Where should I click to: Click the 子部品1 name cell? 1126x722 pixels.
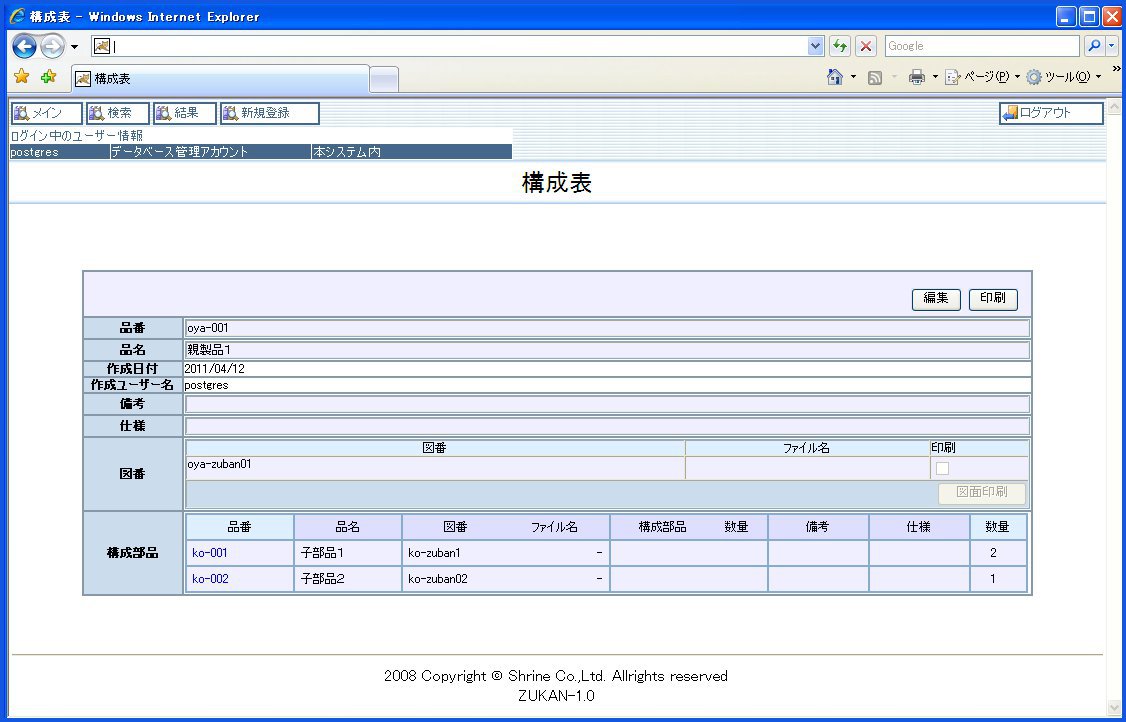(348, 552)
